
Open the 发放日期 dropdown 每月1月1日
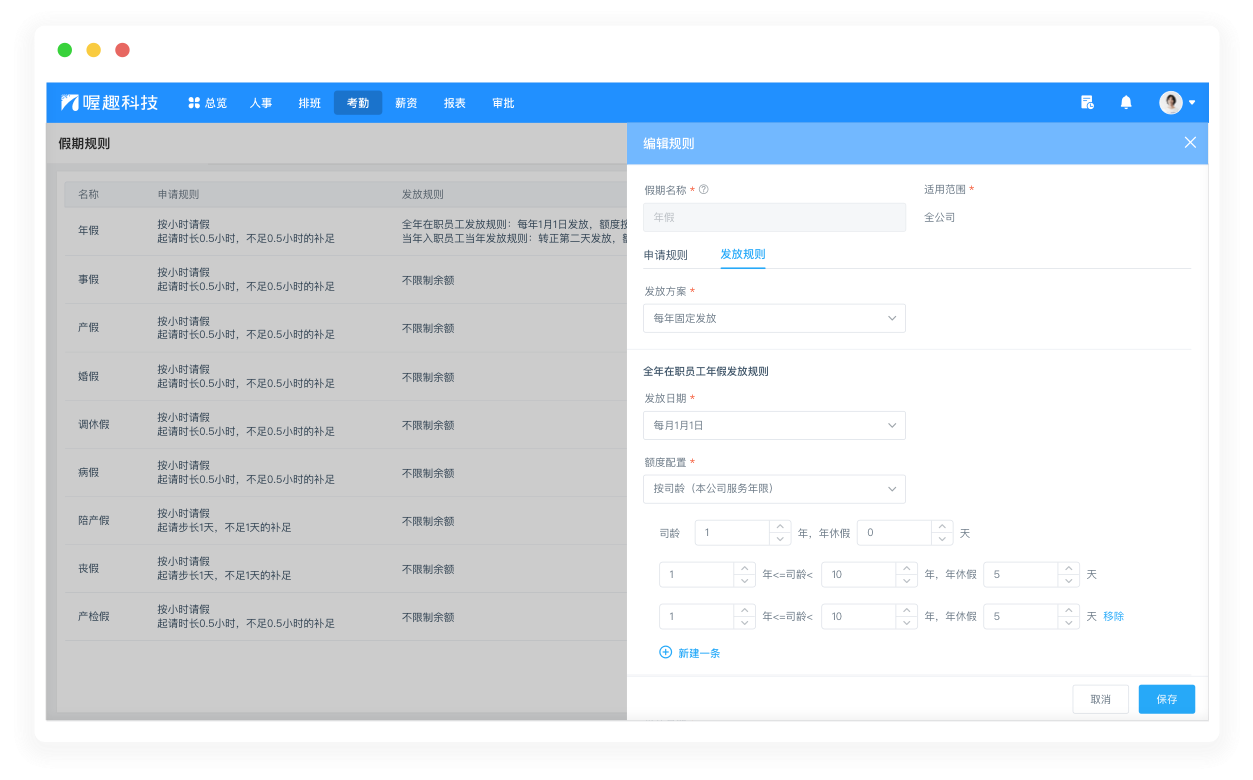(x=774, y=425)
